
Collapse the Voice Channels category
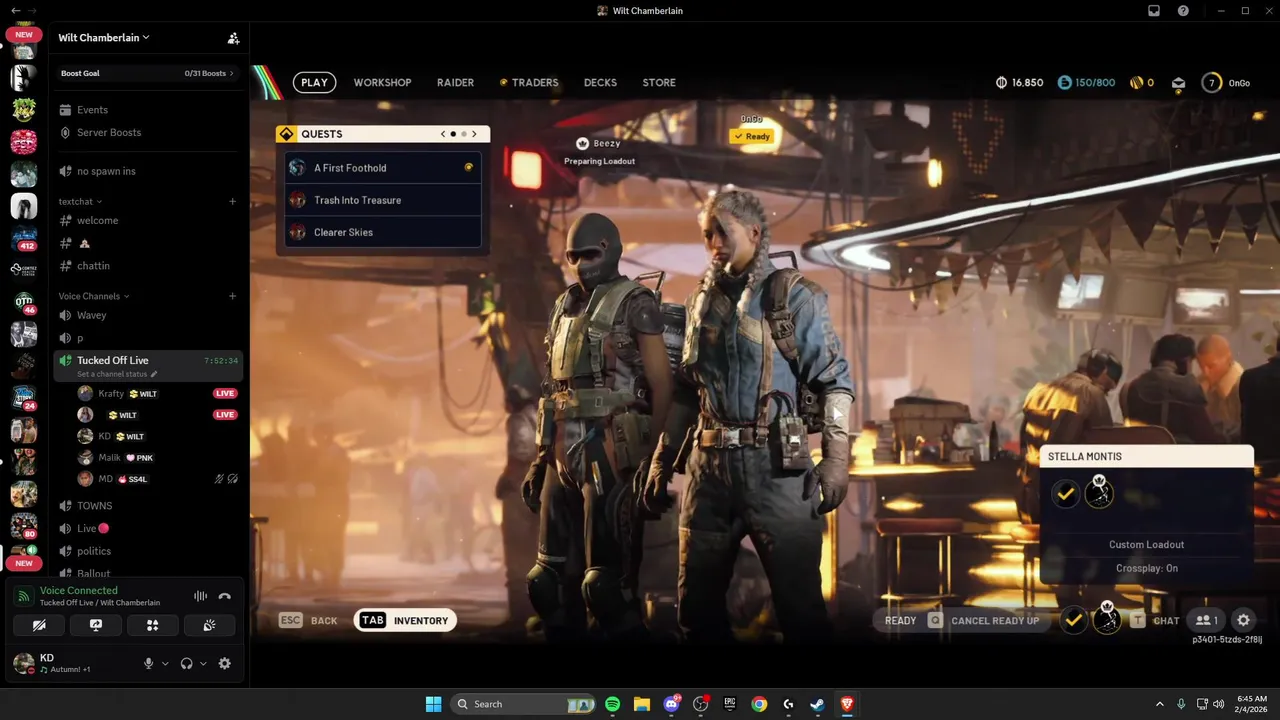click(x=94, y=296)
